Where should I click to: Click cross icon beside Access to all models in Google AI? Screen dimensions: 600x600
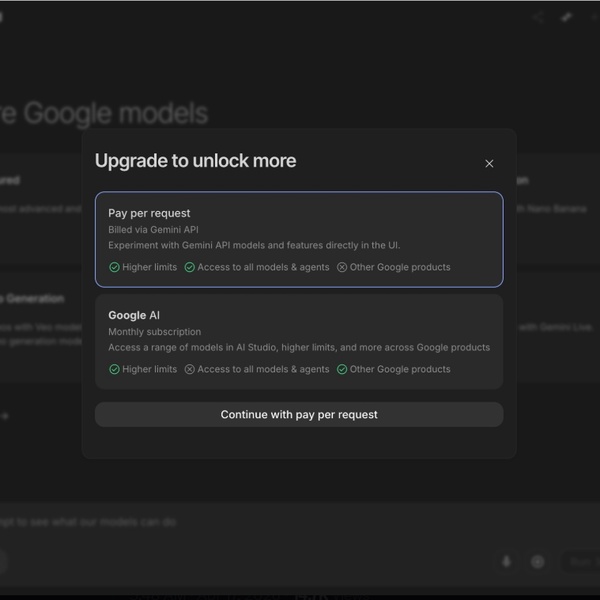(189, 369)
